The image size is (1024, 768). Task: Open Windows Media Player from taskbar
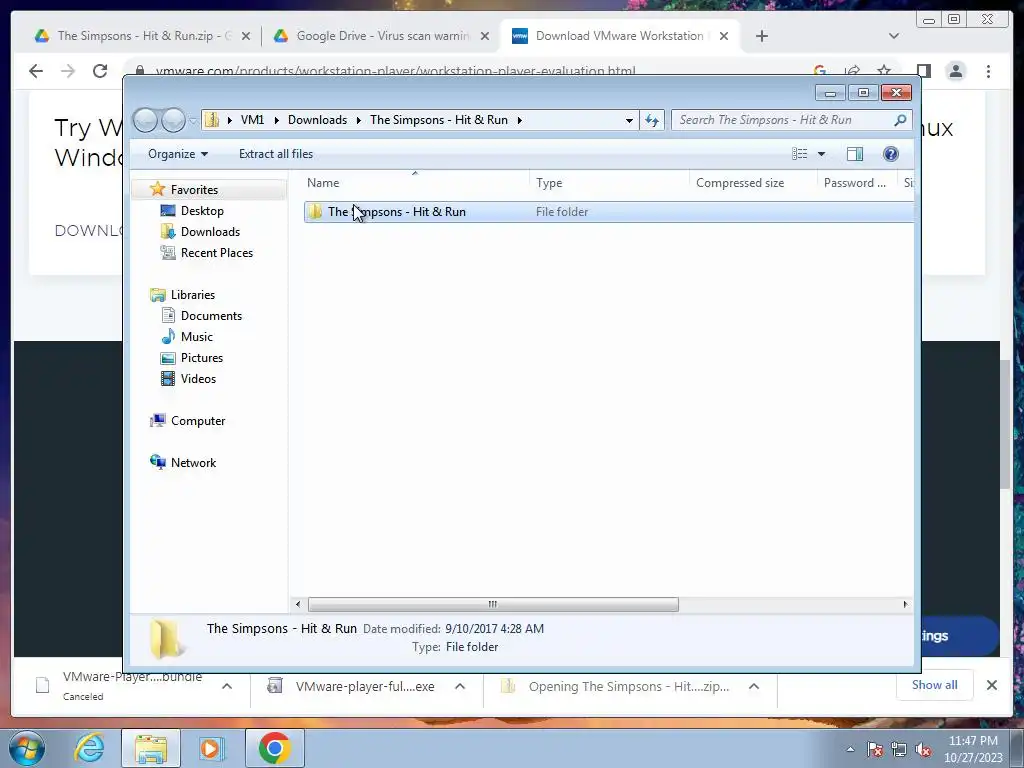point(211,748)
